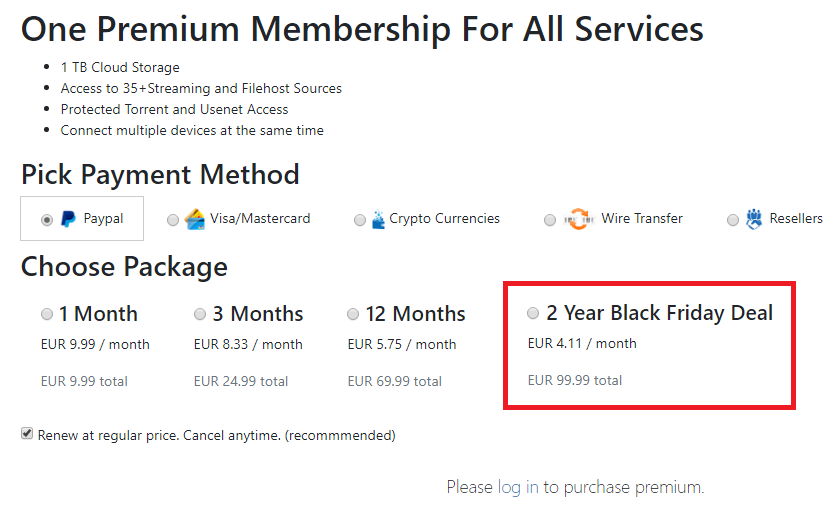Select the Resellers radio button

click(x=733, y=220)
